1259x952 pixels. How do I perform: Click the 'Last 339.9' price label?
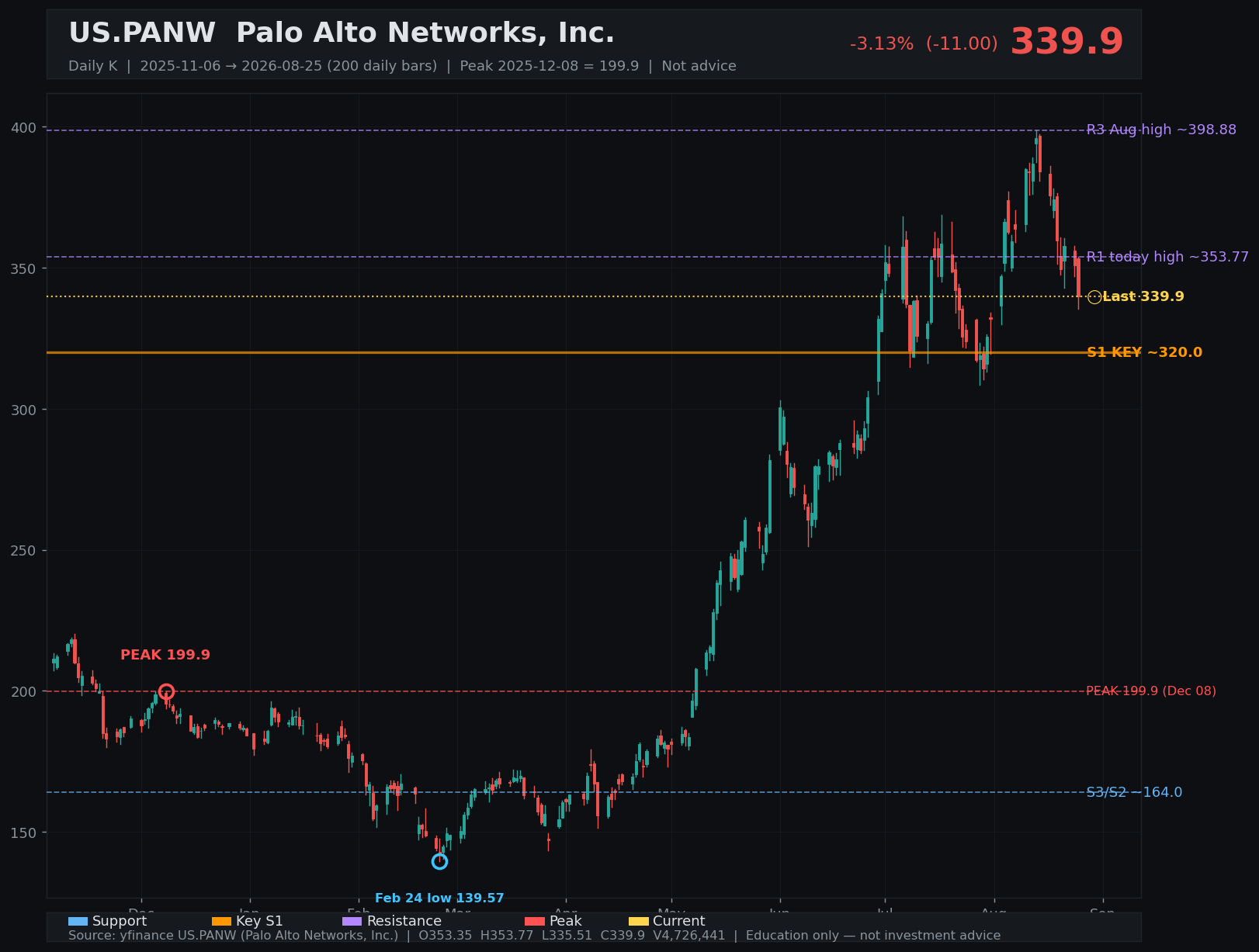[x=1143, y=296]
